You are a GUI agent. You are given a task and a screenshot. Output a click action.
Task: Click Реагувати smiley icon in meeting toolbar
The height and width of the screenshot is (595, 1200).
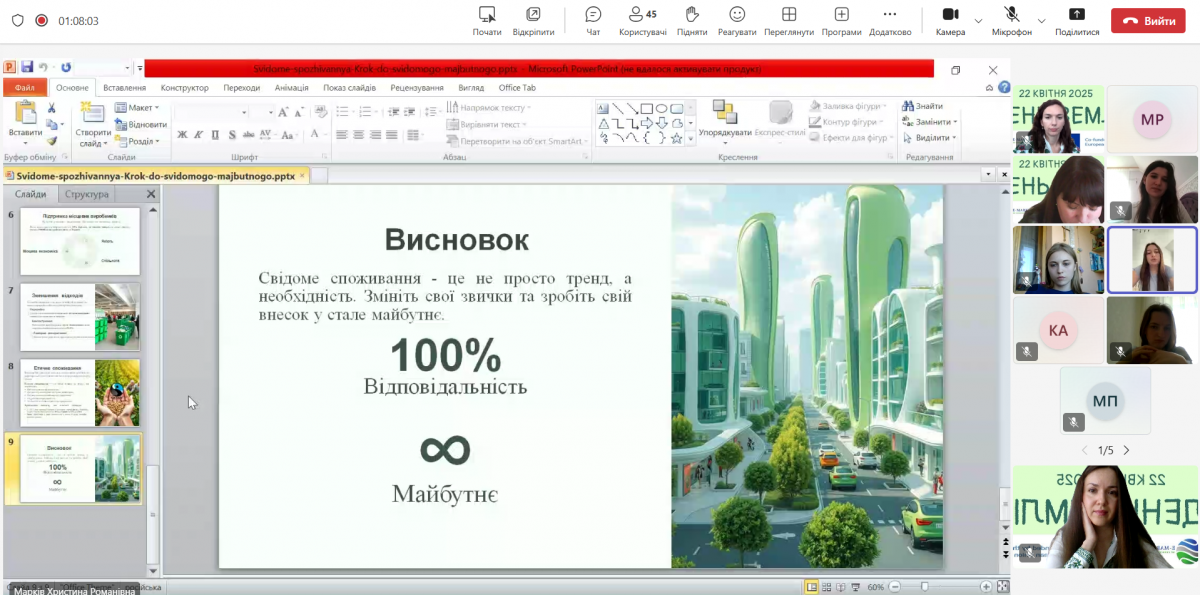736,20
